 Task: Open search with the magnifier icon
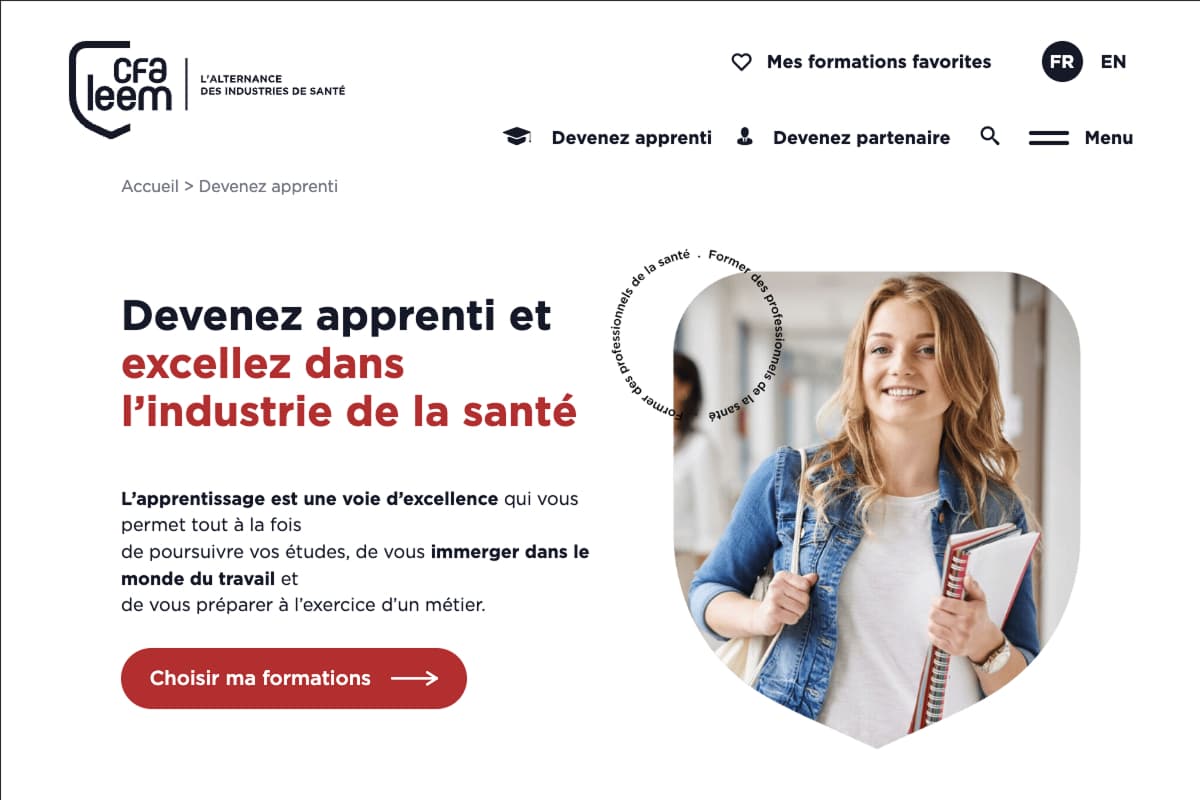[x=990, y=136]
